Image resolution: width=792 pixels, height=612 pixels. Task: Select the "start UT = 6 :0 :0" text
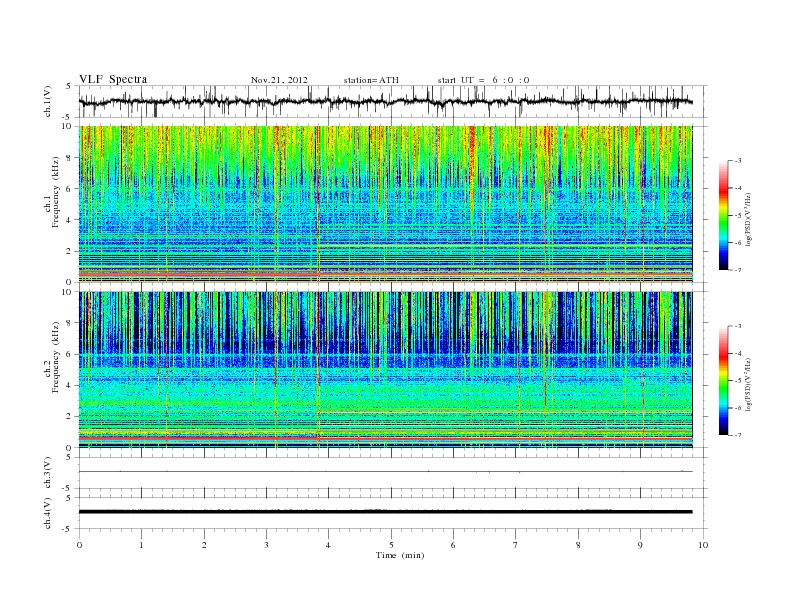point(483,80)
